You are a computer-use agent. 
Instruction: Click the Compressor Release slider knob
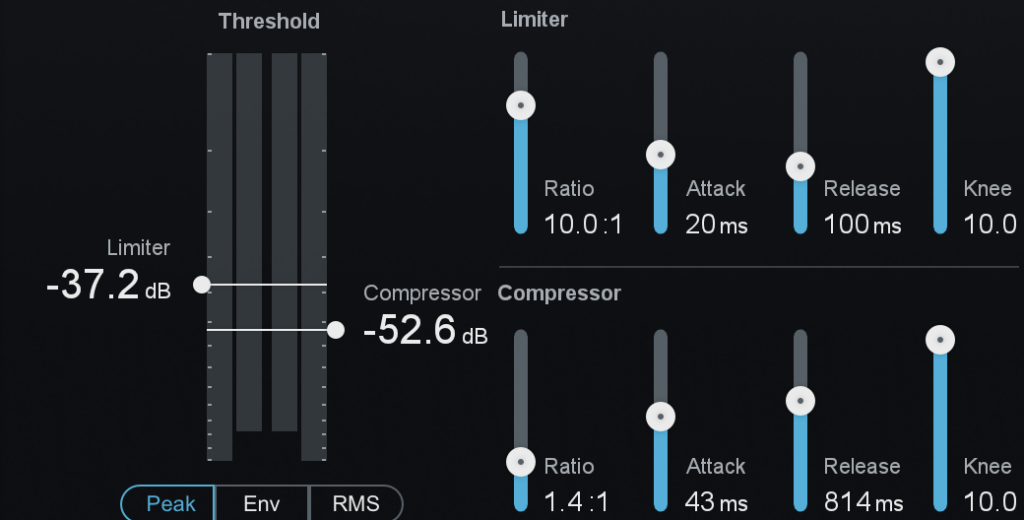pyautogui.click(x=800, y=401)
